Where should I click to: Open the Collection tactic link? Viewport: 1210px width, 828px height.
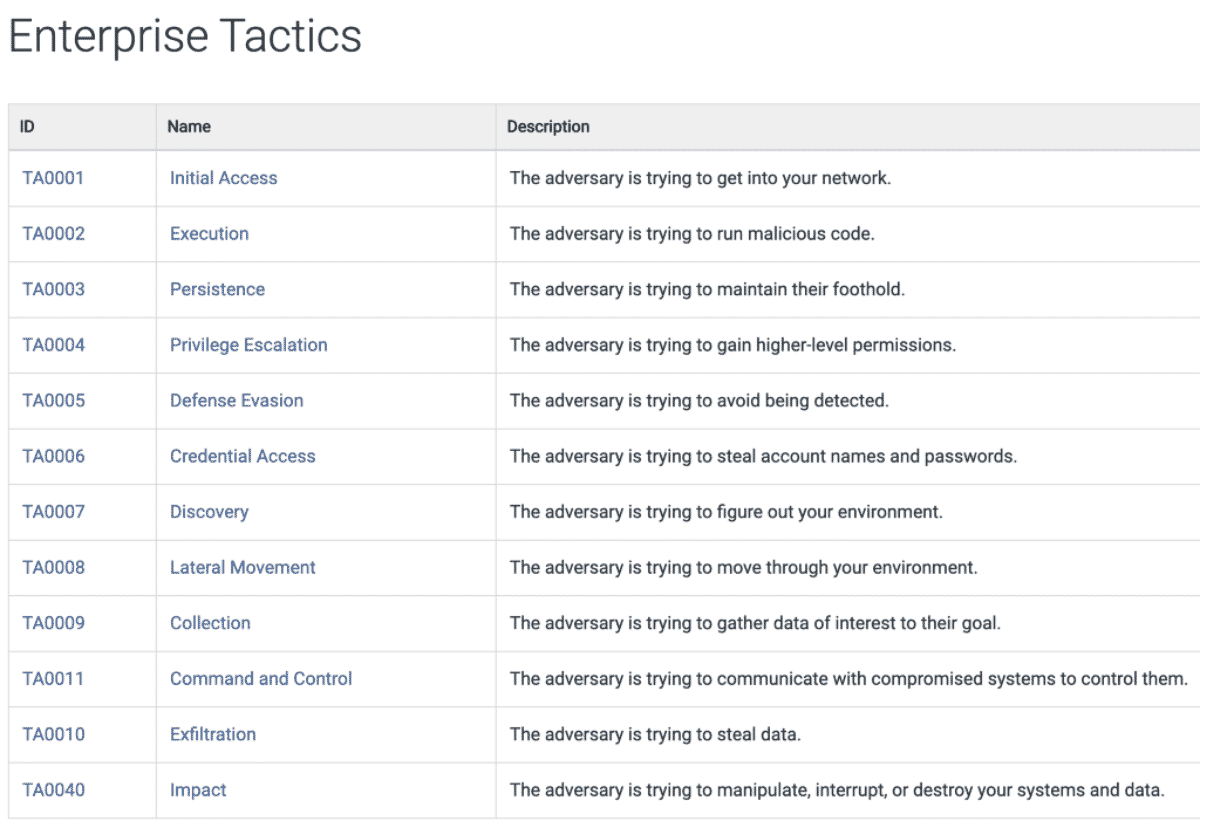210,623
